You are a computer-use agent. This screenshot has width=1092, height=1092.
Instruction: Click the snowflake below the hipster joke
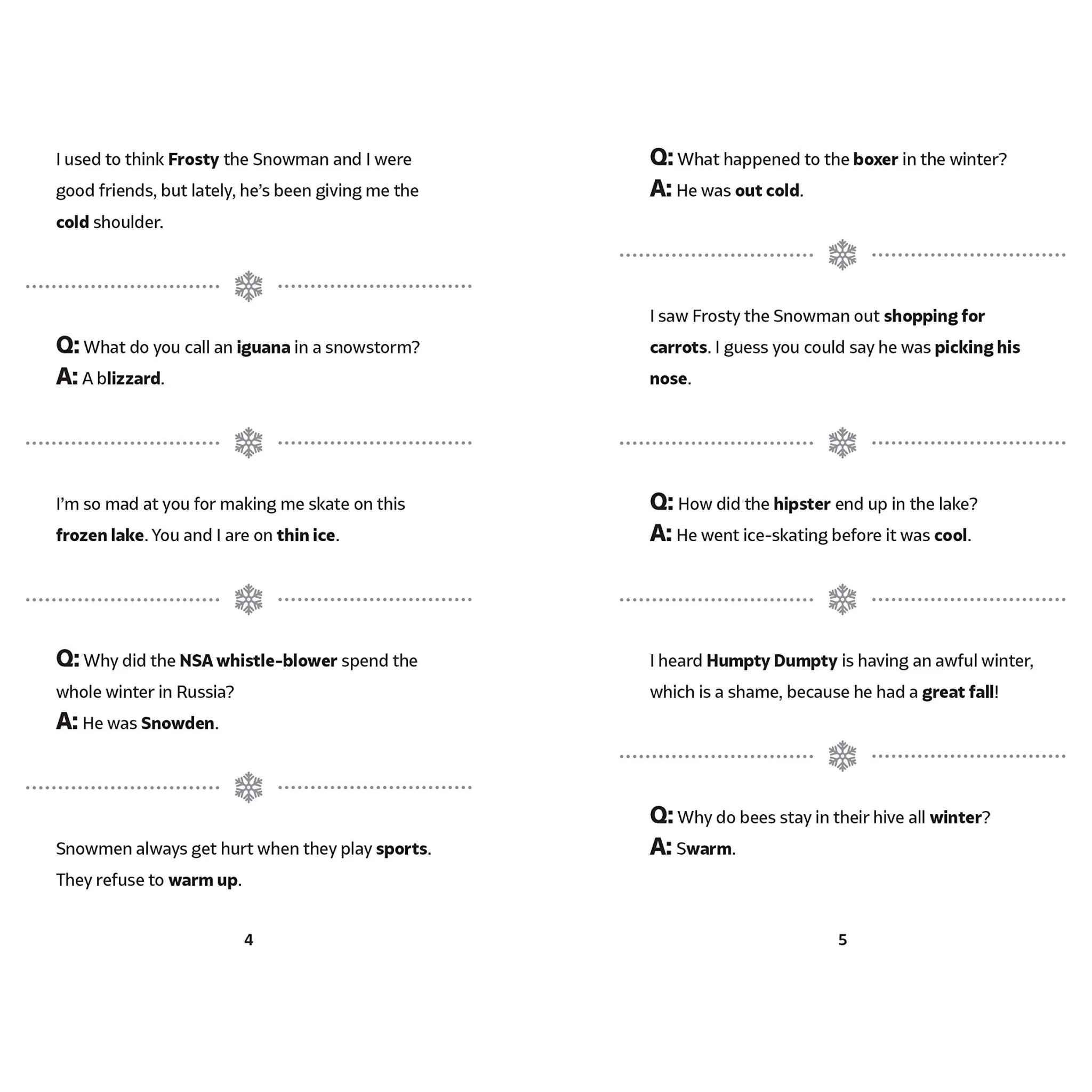(x=842, y=600)
